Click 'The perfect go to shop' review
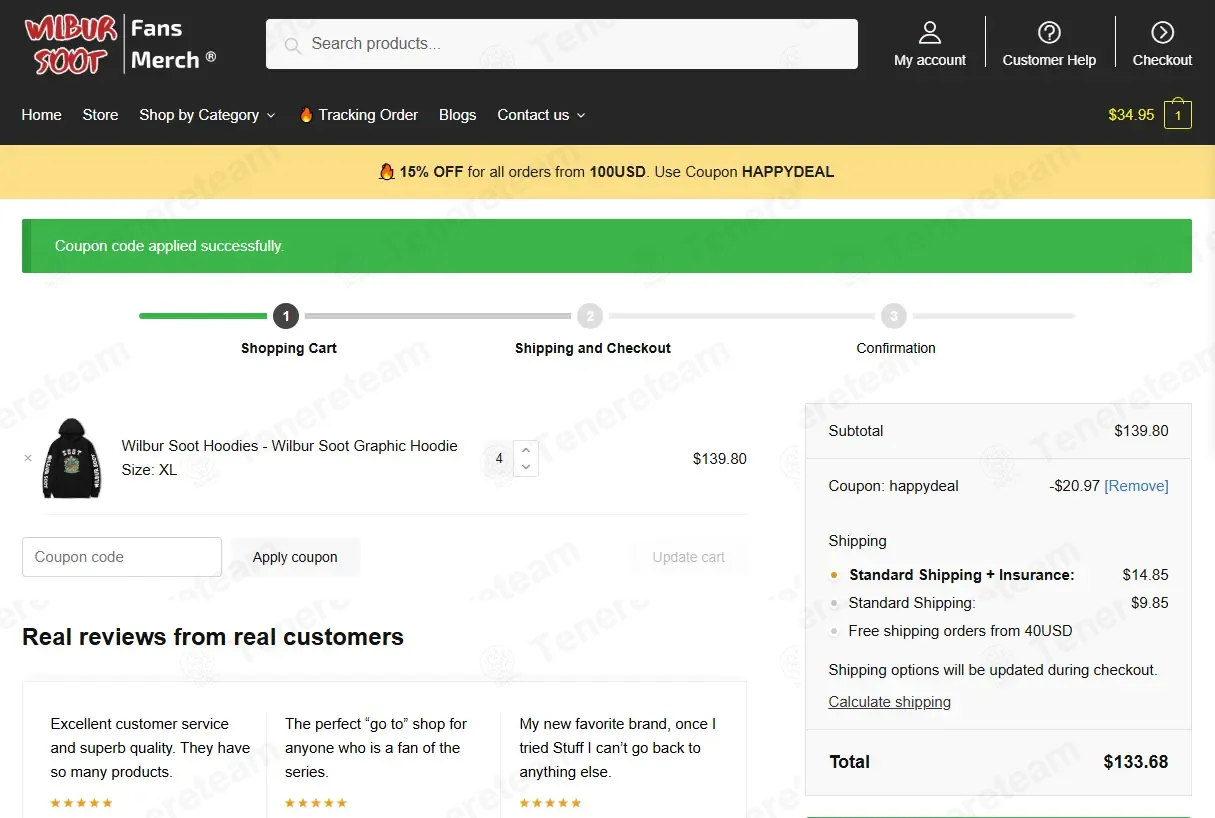Image resolution: width=1215 pixels, height=818 pixels. 376,748
